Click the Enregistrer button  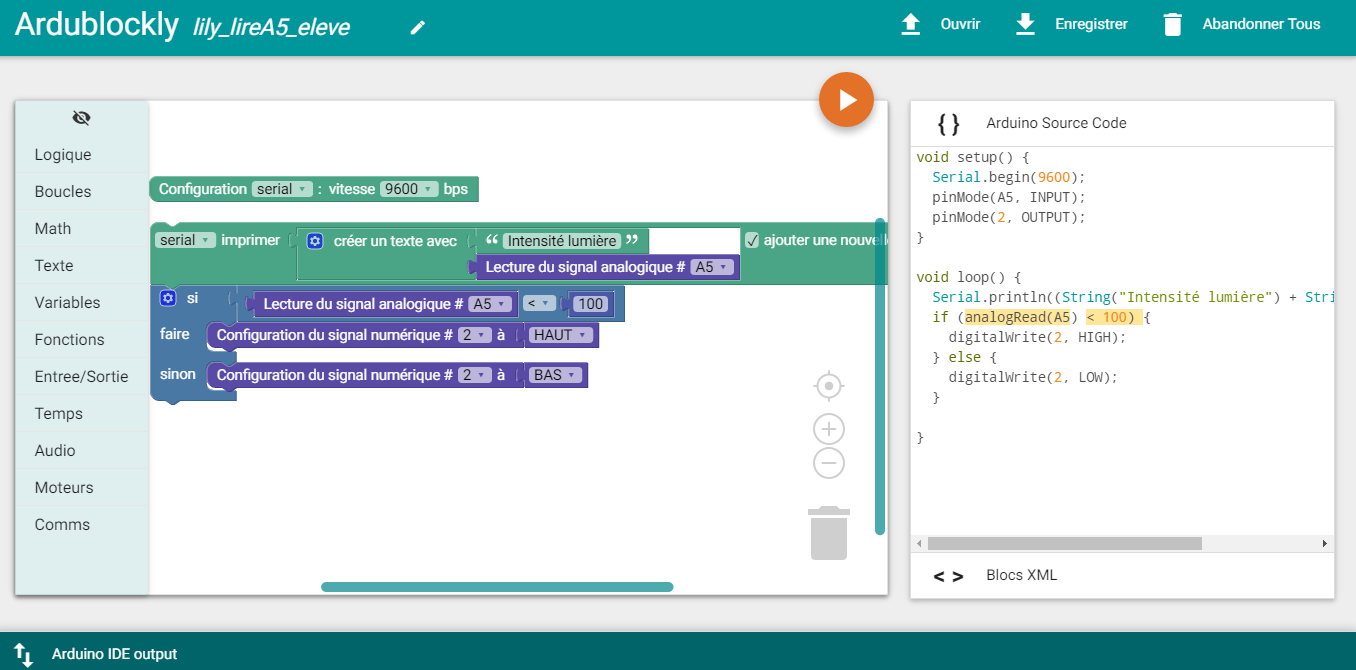tap(1071, 24)
